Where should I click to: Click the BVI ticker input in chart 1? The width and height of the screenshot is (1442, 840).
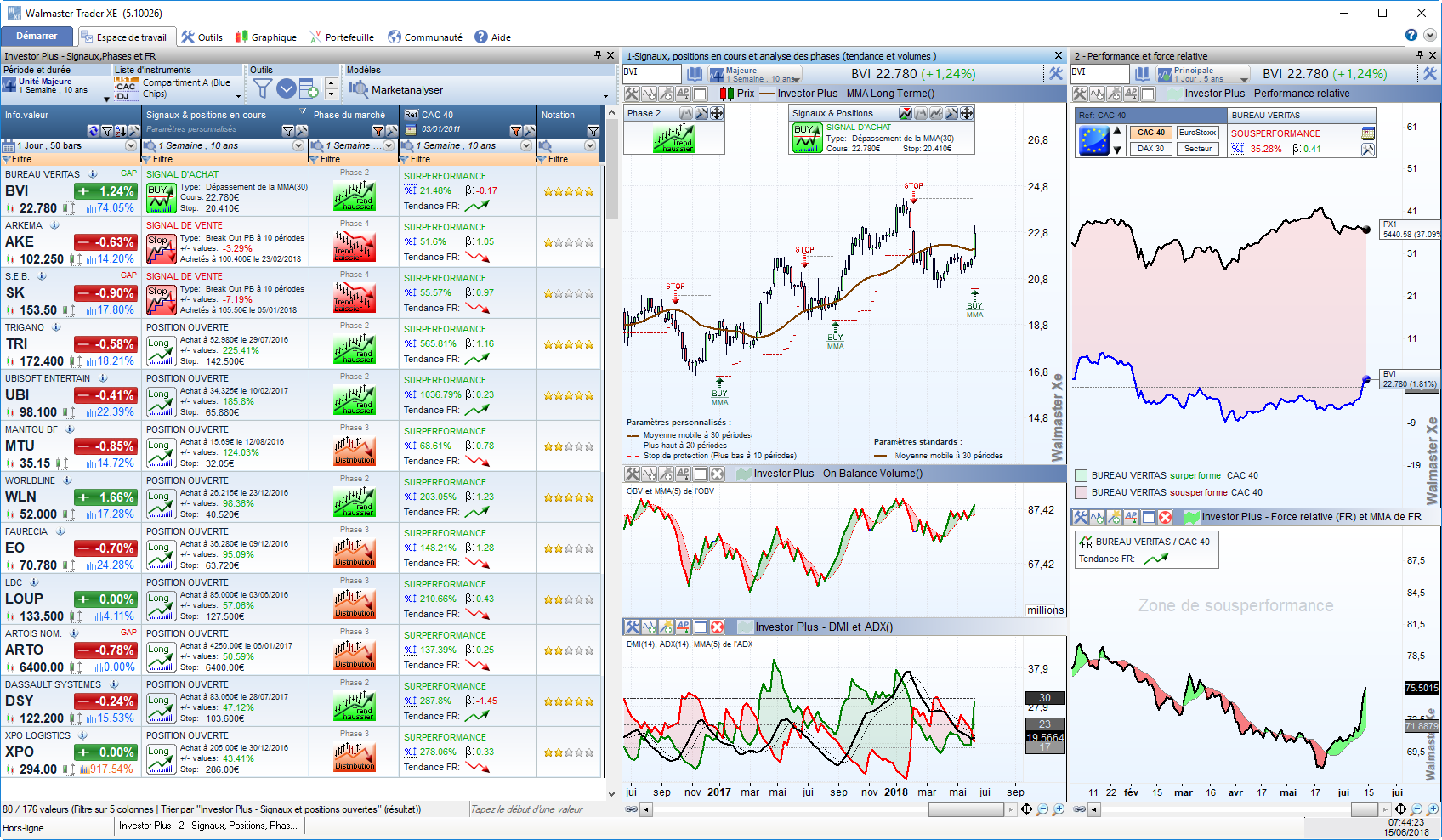(653, 74)
